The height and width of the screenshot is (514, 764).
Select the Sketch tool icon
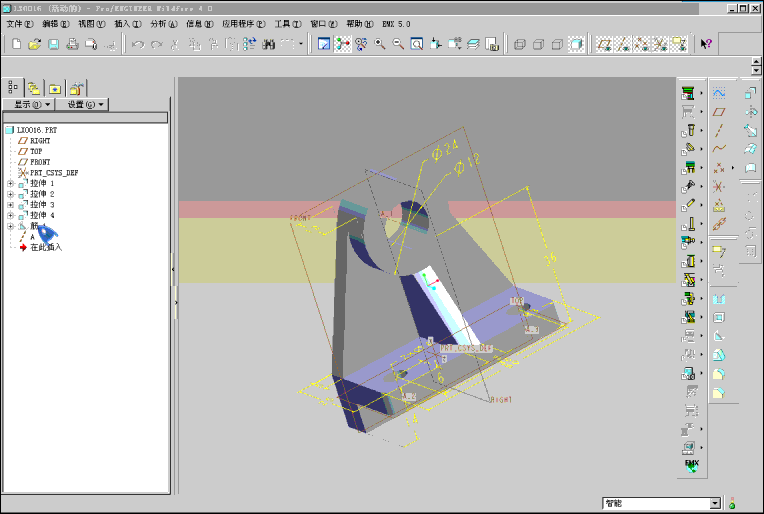click(x=719, y=93)
